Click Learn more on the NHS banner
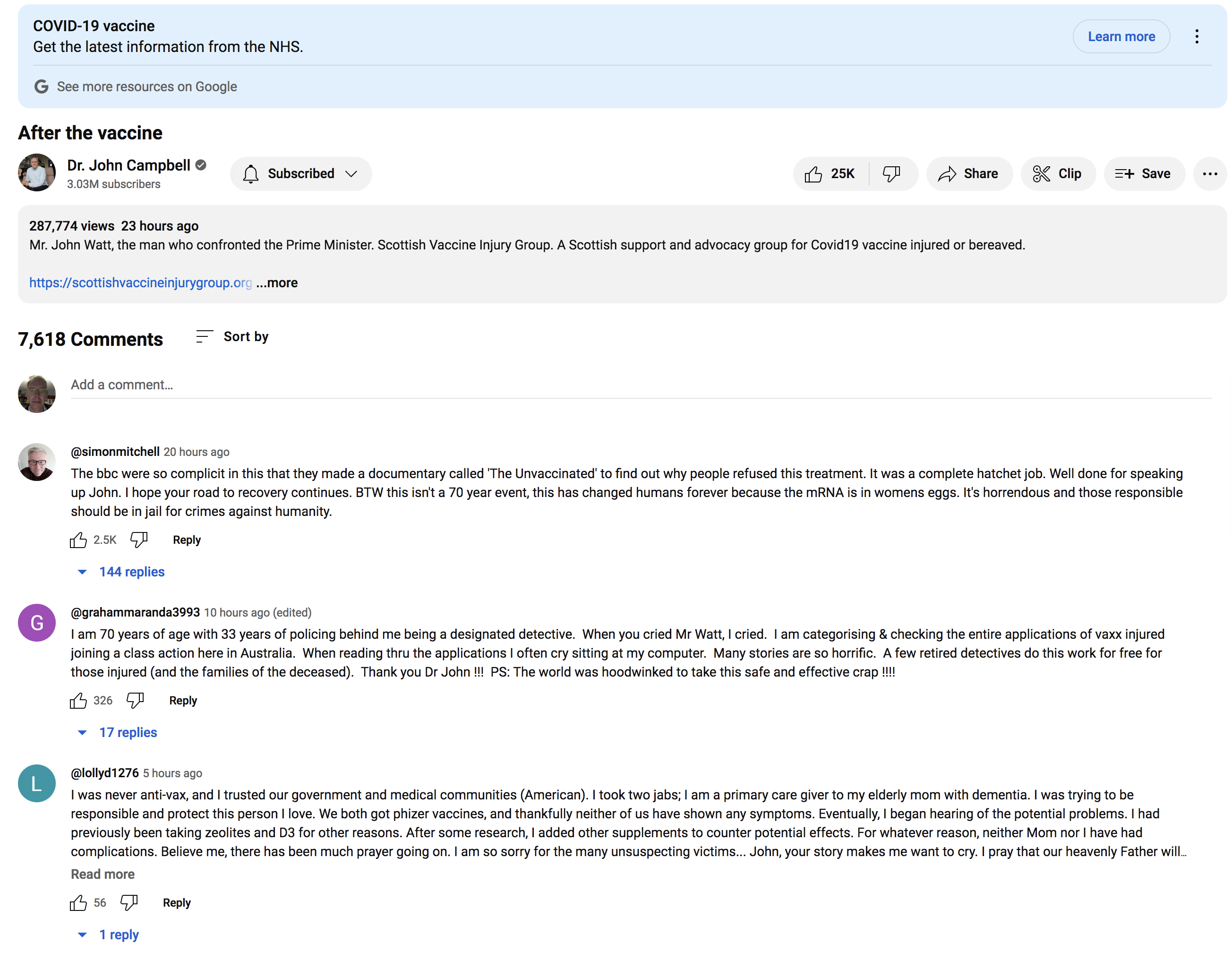 tap(1121, 37)
